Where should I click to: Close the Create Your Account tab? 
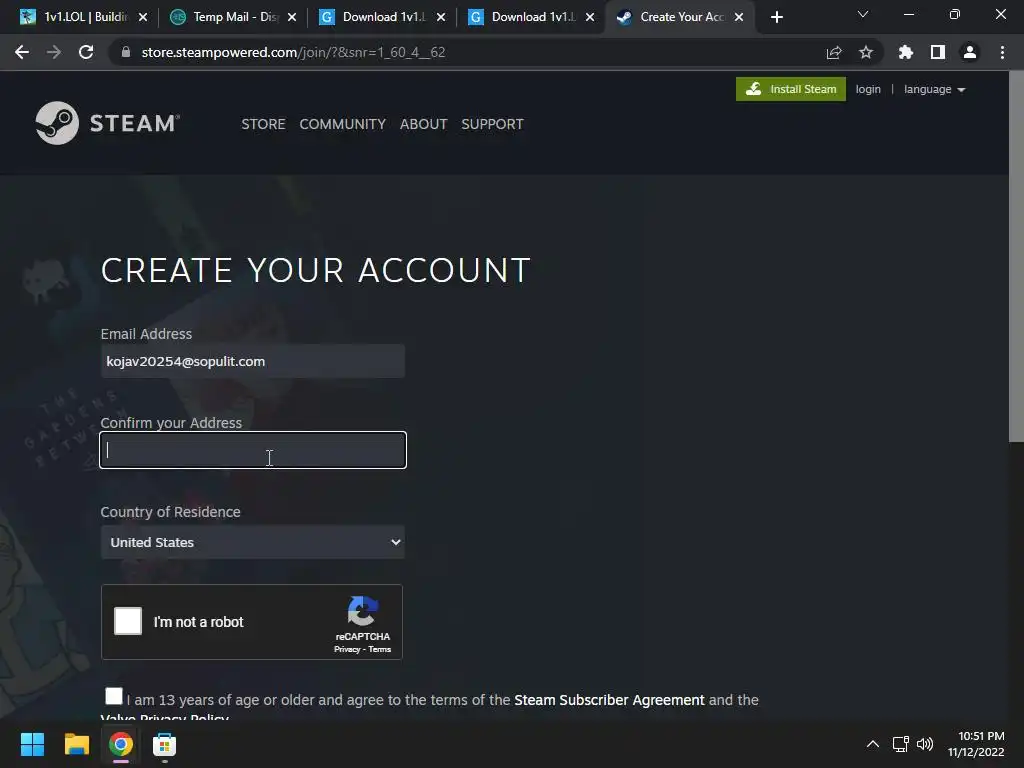739,17
